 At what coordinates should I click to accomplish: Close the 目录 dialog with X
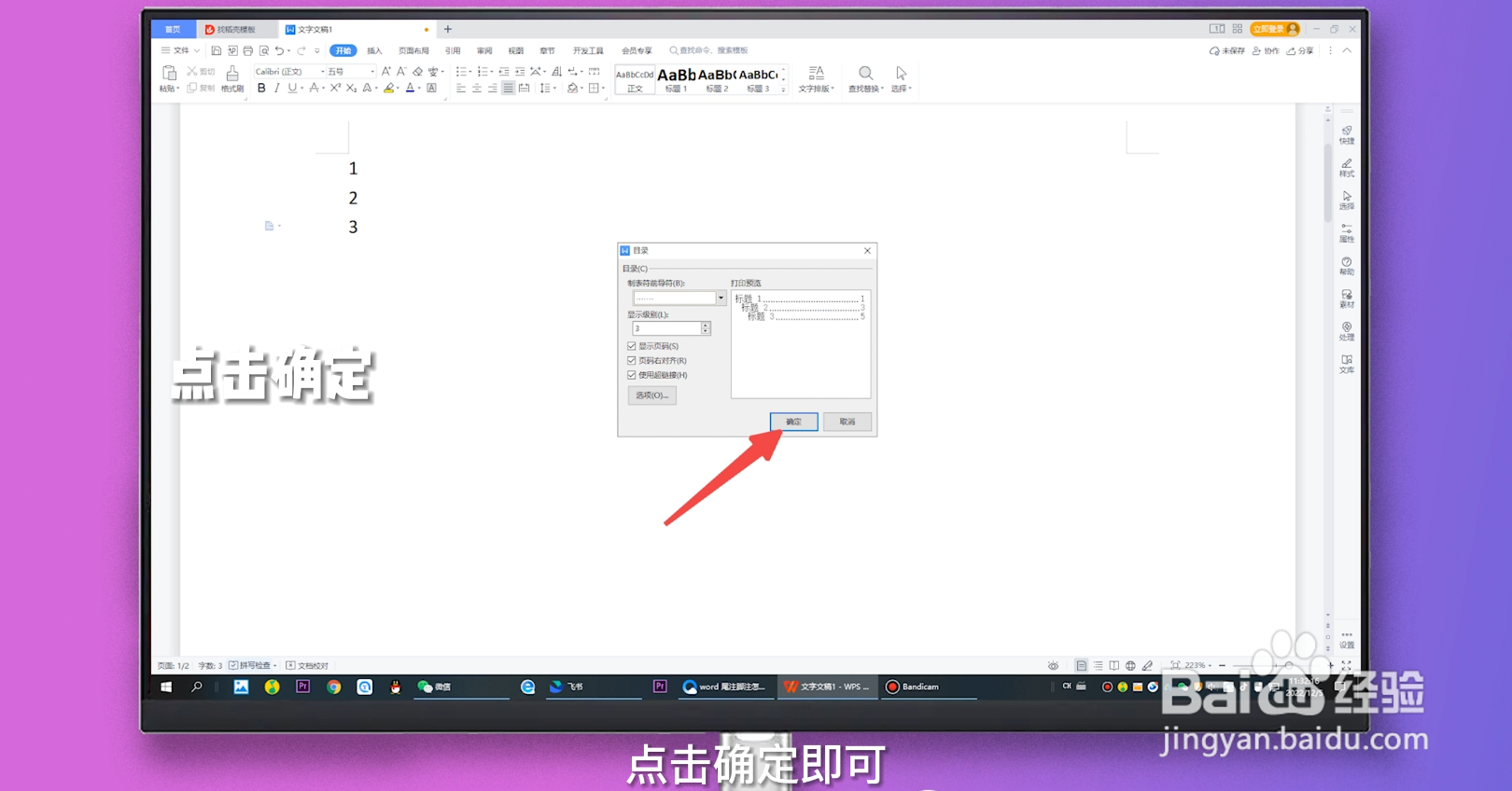click(x=867, y=250)
